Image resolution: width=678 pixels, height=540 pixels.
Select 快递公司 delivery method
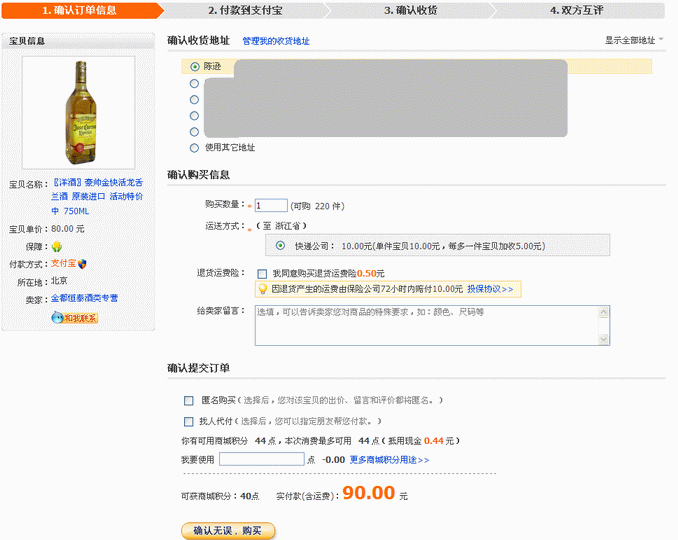pyautogui.click(x=280, y=245)
